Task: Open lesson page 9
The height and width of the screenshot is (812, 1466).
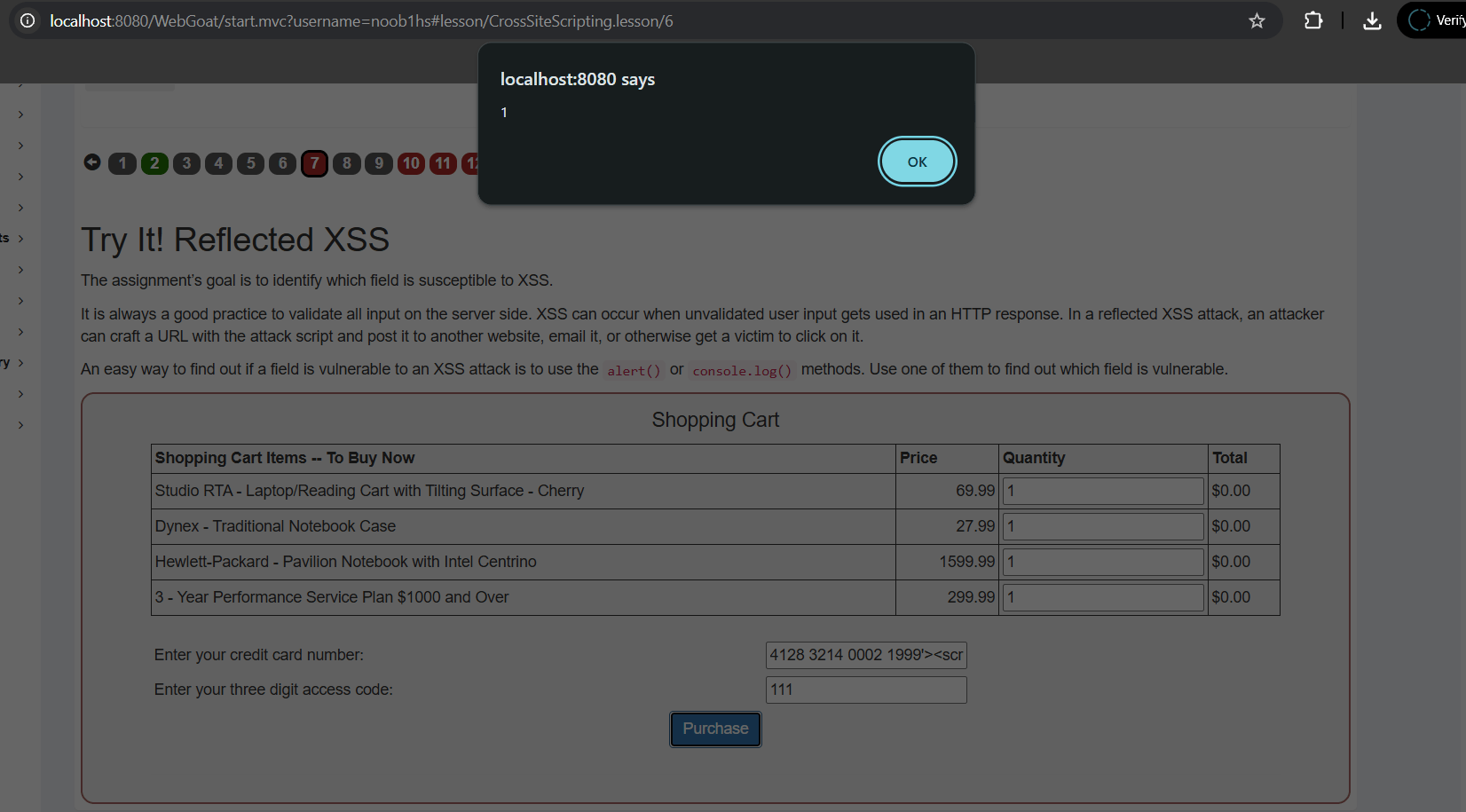Action: [x=379, y=163]
